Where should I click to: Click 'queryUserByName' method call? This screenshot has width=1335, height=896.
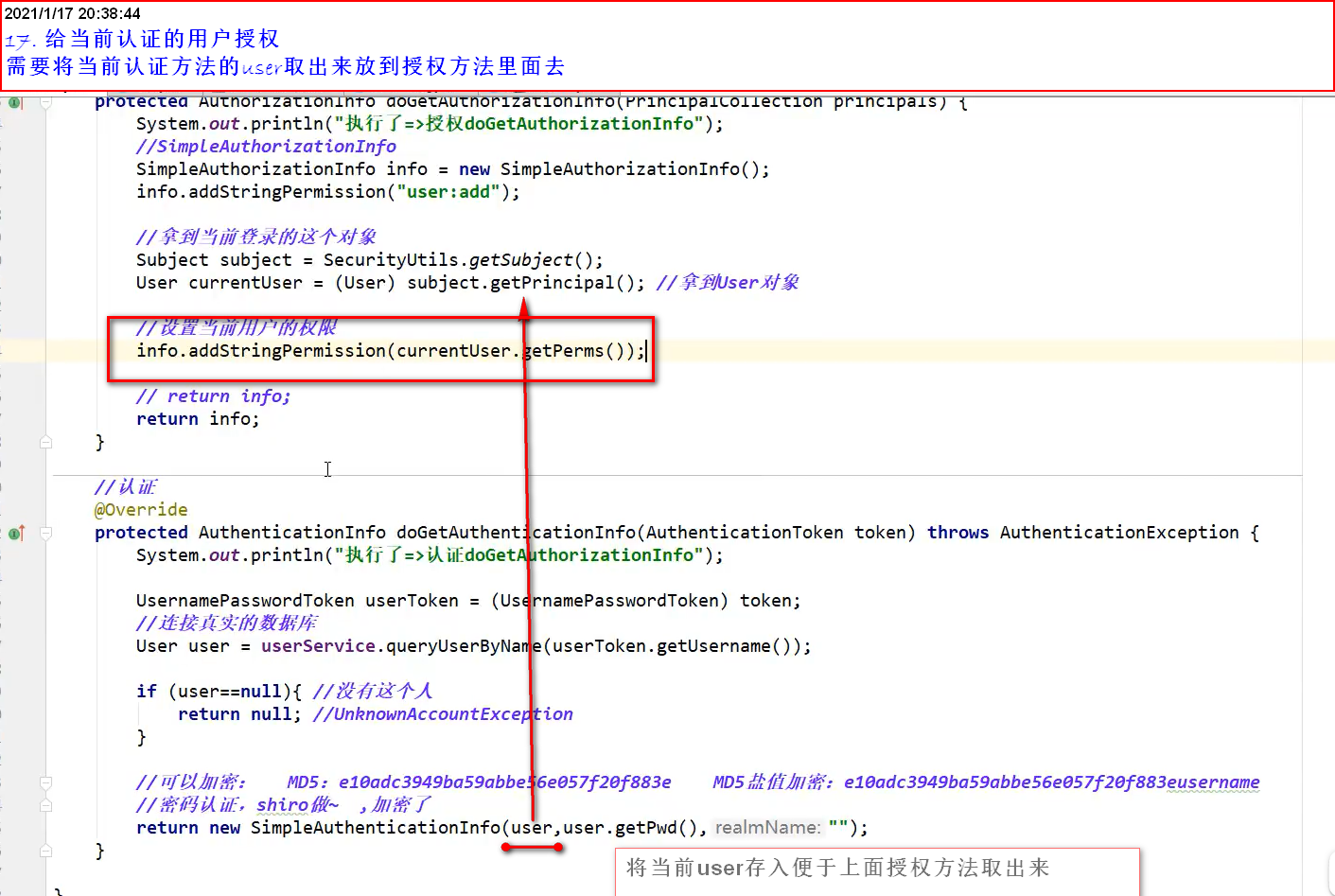pos(465,646)
